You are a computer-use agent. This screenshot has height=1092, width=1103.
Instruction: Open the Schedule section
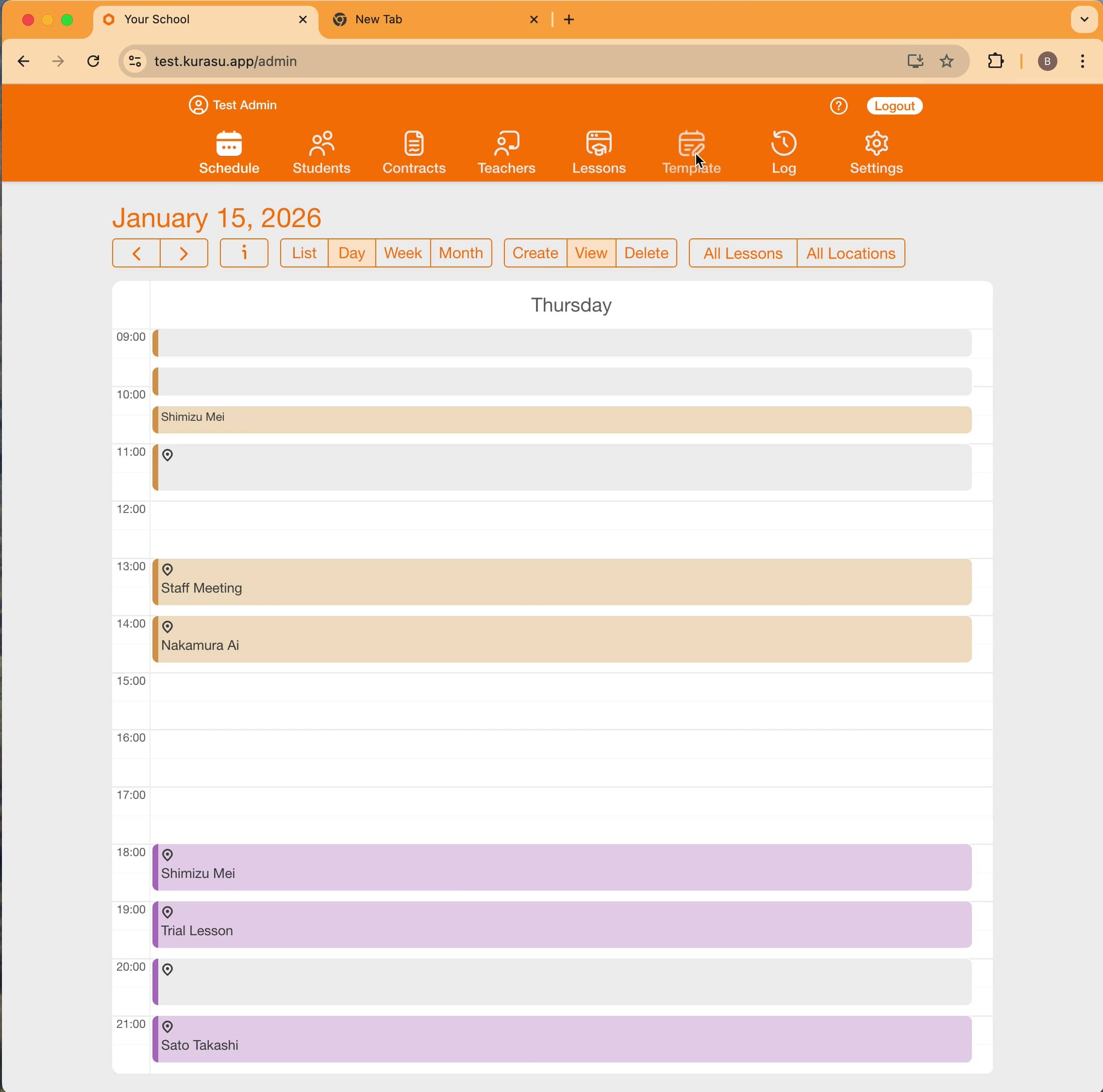pyautogui.click(x=229, y=152)
